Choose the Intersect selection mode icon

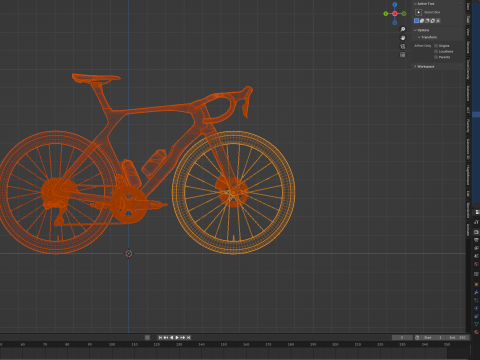coord(438,21)
